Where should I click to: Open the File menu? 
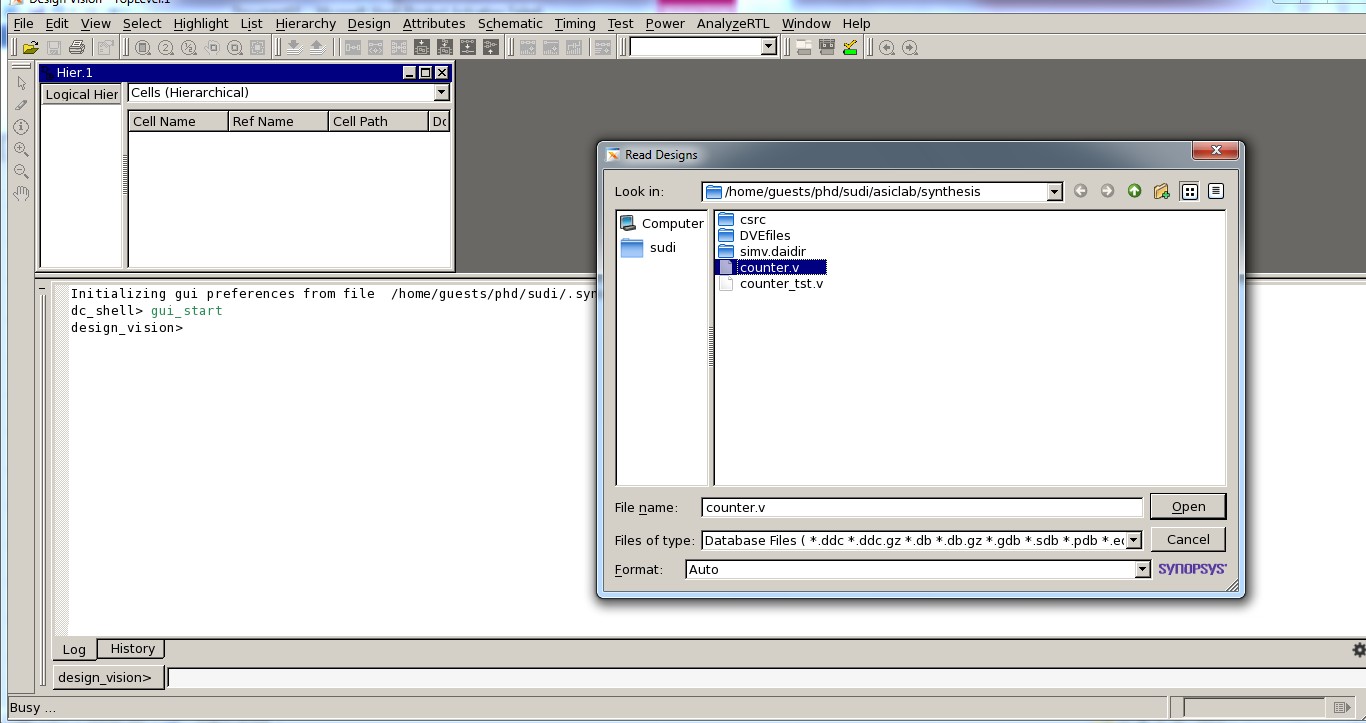(23, 23)
